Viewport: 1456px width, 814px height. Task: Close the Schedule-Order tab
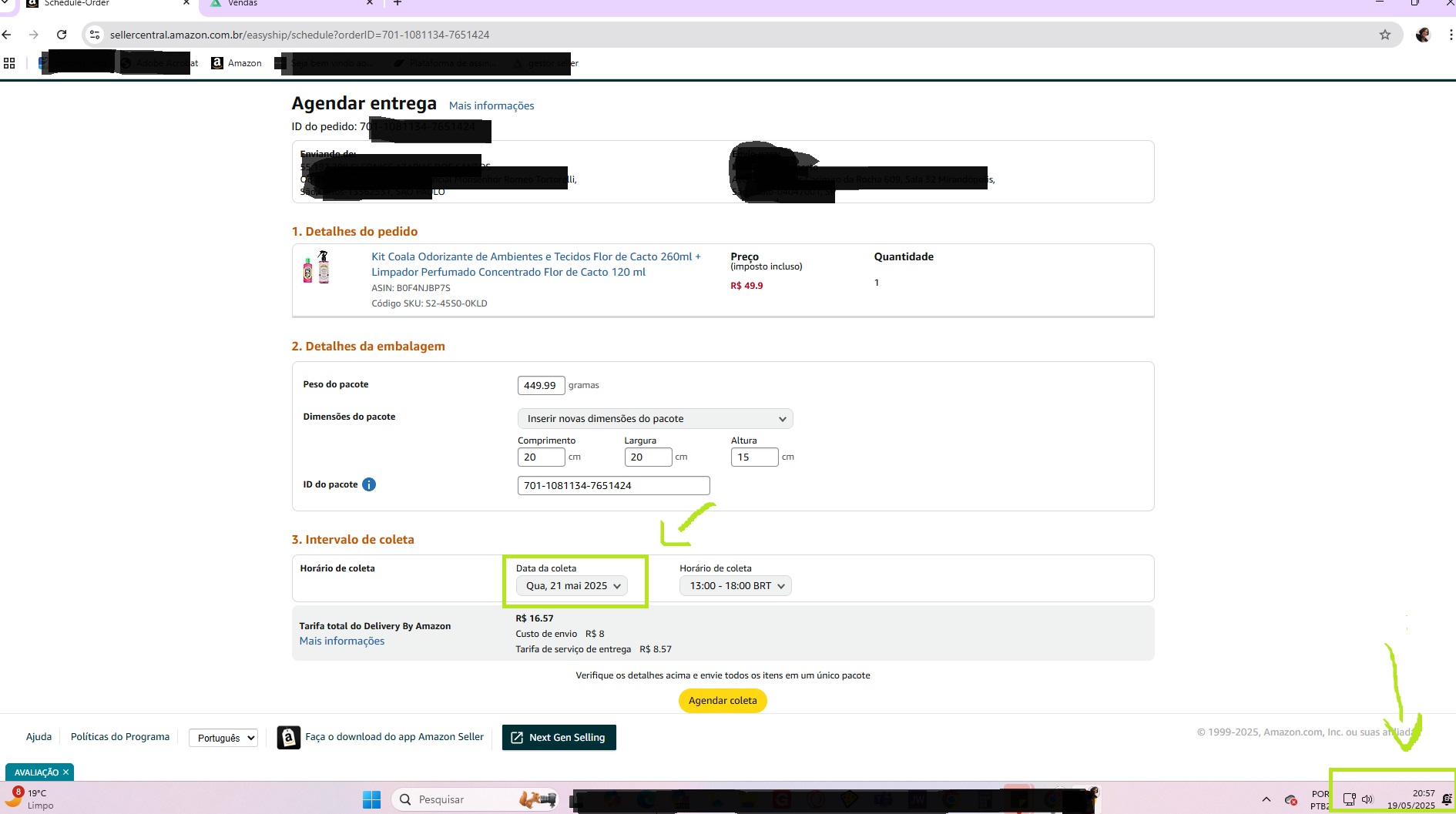186,3
